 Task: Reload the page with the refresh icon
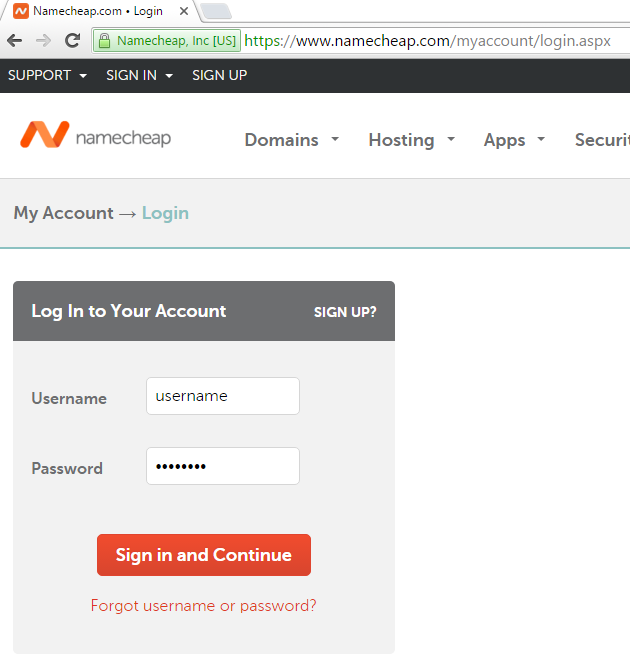click(x=72, y=41)
